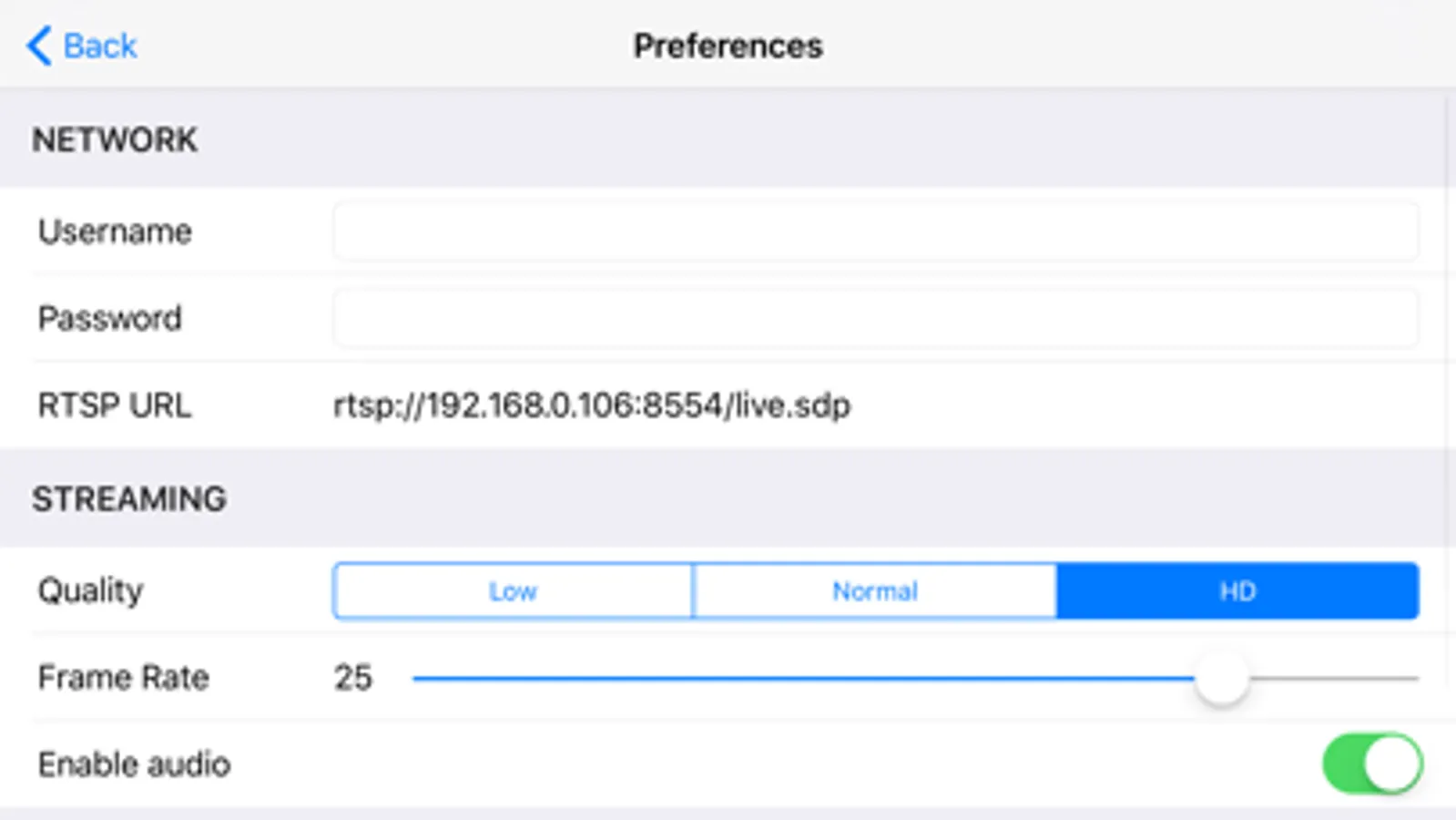1456x820 pixels.
Task: Click the Password label
Action: pos(110,318)
